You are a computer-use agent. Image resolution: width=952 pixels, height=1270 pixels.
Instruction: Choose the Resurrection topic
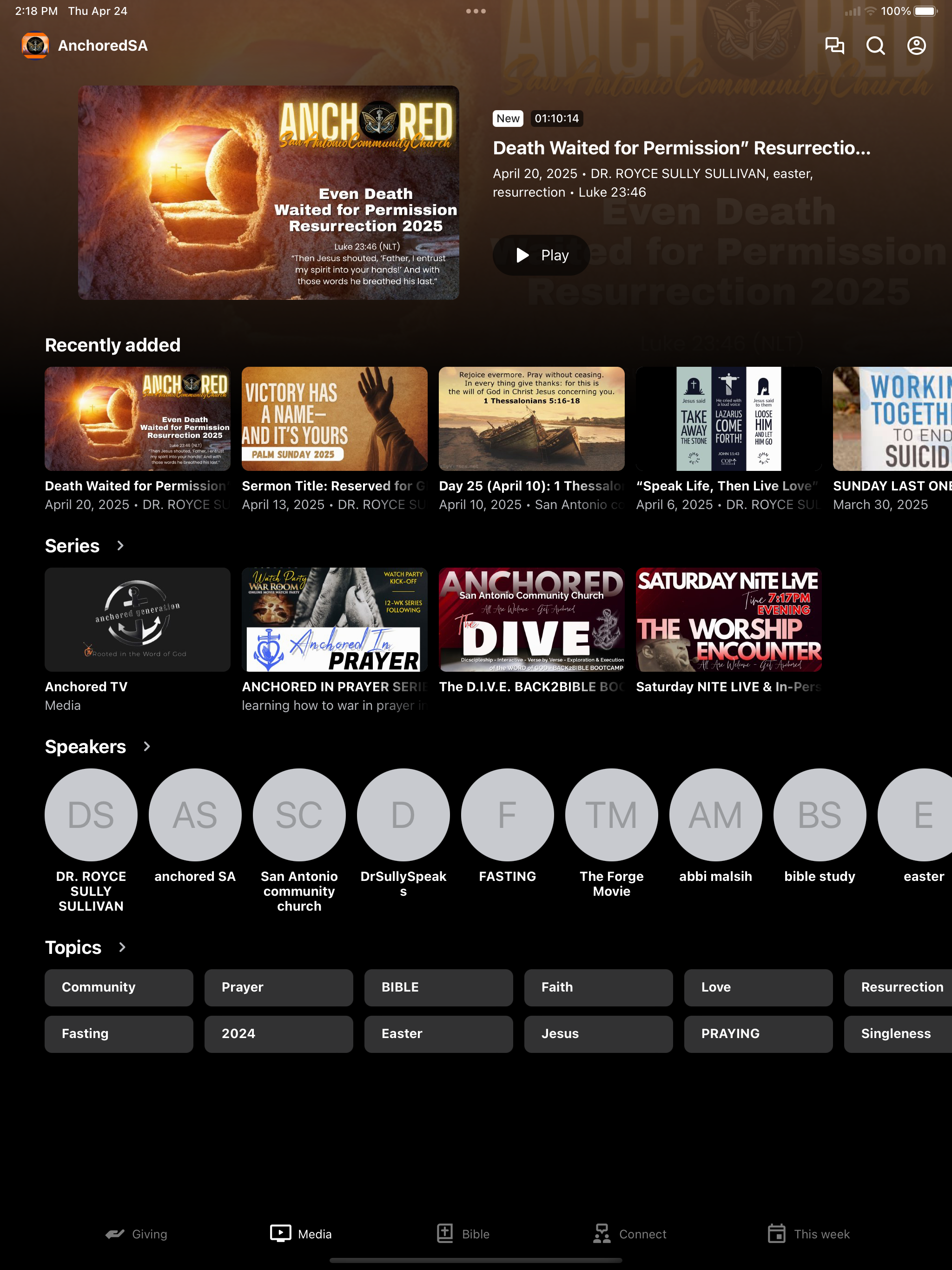pyautogui.click(x=898, y=987)
